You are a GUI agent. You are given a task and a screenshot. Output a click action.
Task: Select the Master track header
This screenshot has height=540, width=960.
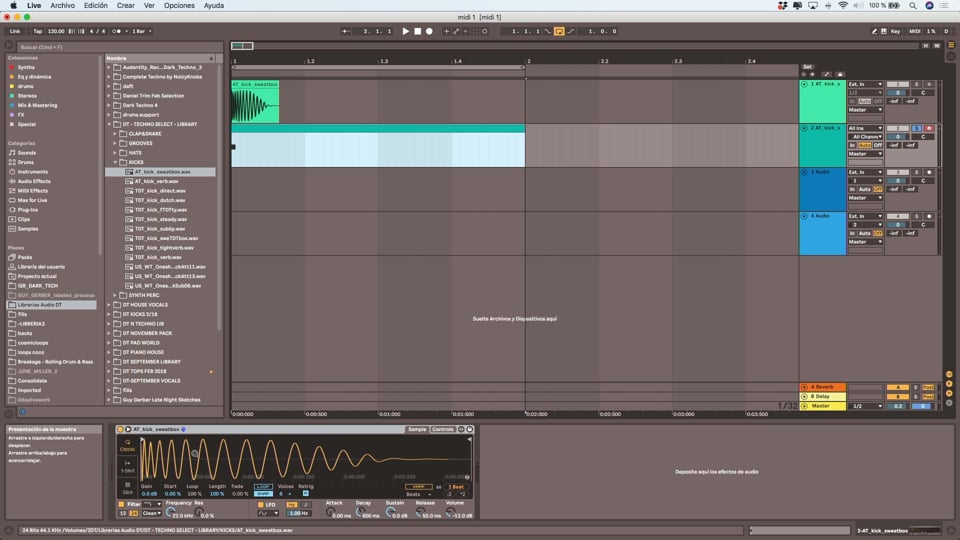point(822,406)
